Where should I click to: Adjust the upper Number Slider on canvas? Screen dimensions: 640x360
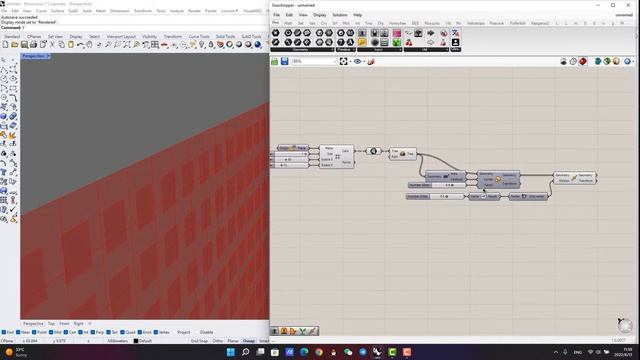pos(437,185)
